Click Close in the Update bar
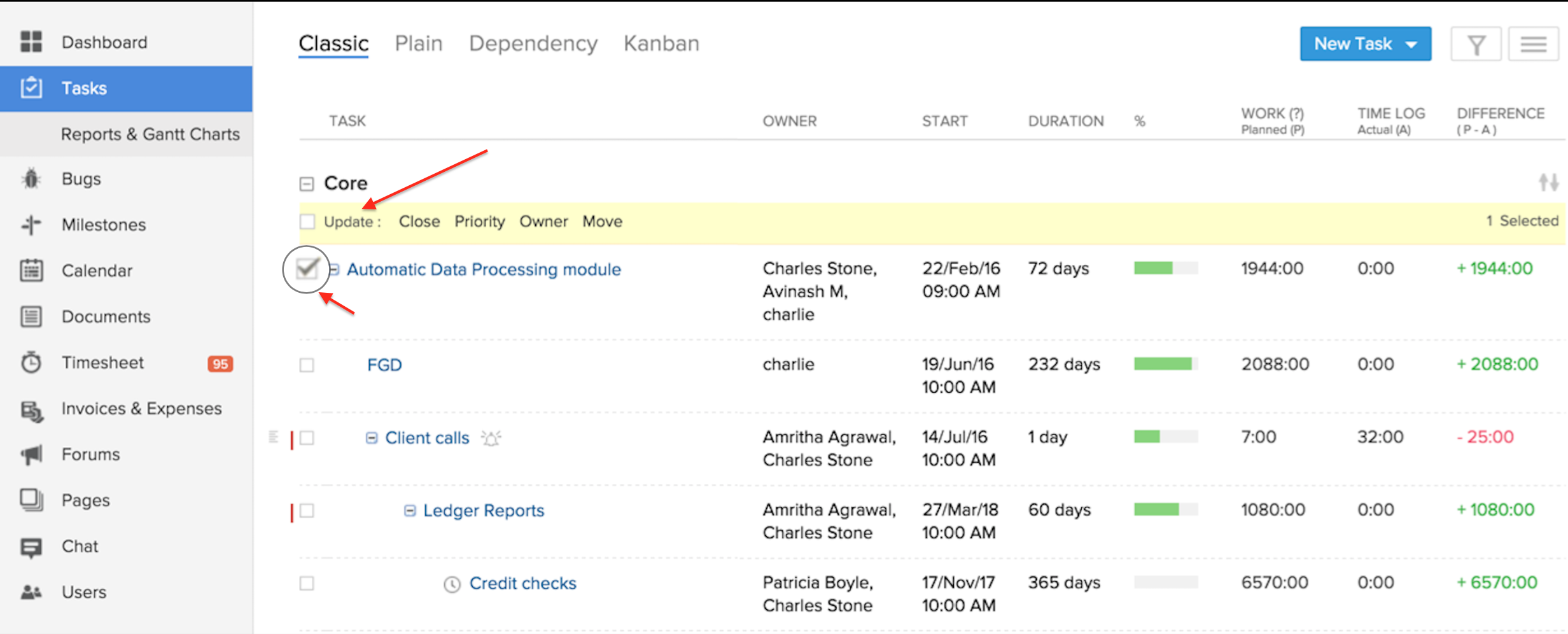The height and width of the screenshot is (634, 1568). pyautogui.click(x=419, y=222)
